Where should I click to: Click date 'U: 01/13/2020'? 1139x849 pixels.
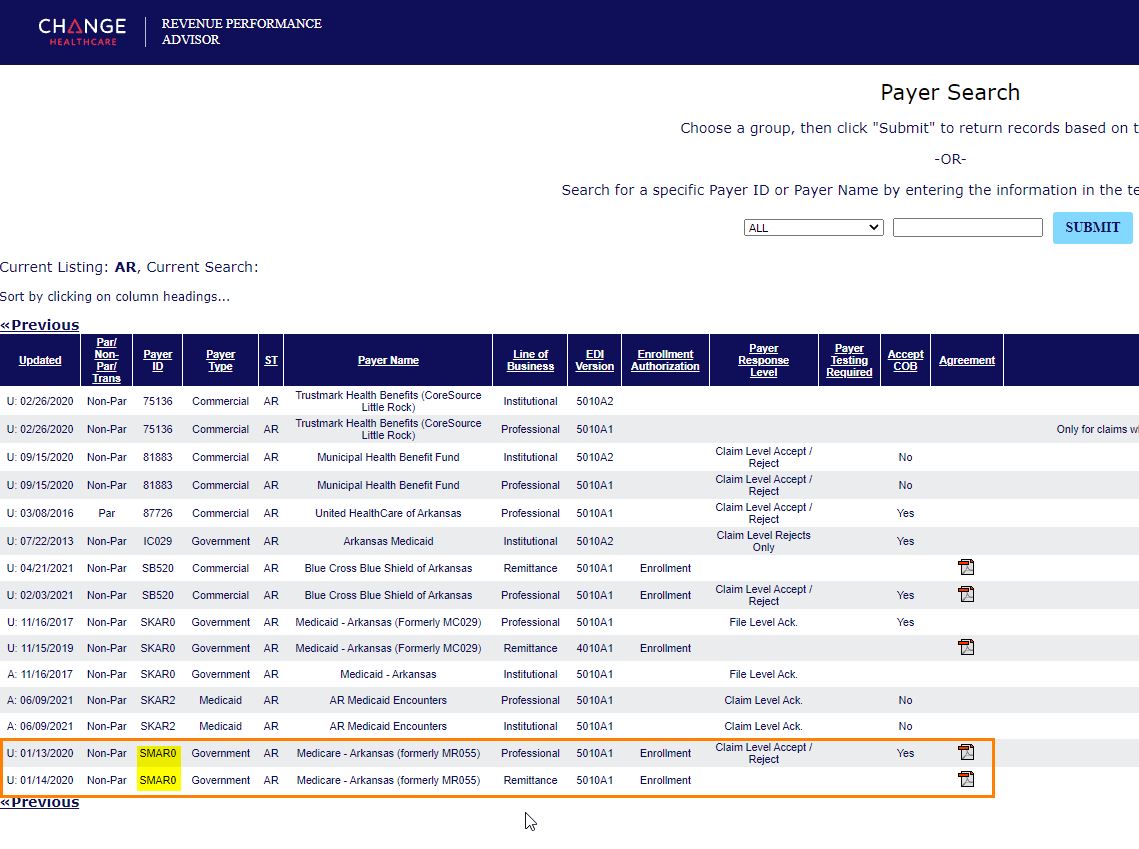tap(40, 753)
